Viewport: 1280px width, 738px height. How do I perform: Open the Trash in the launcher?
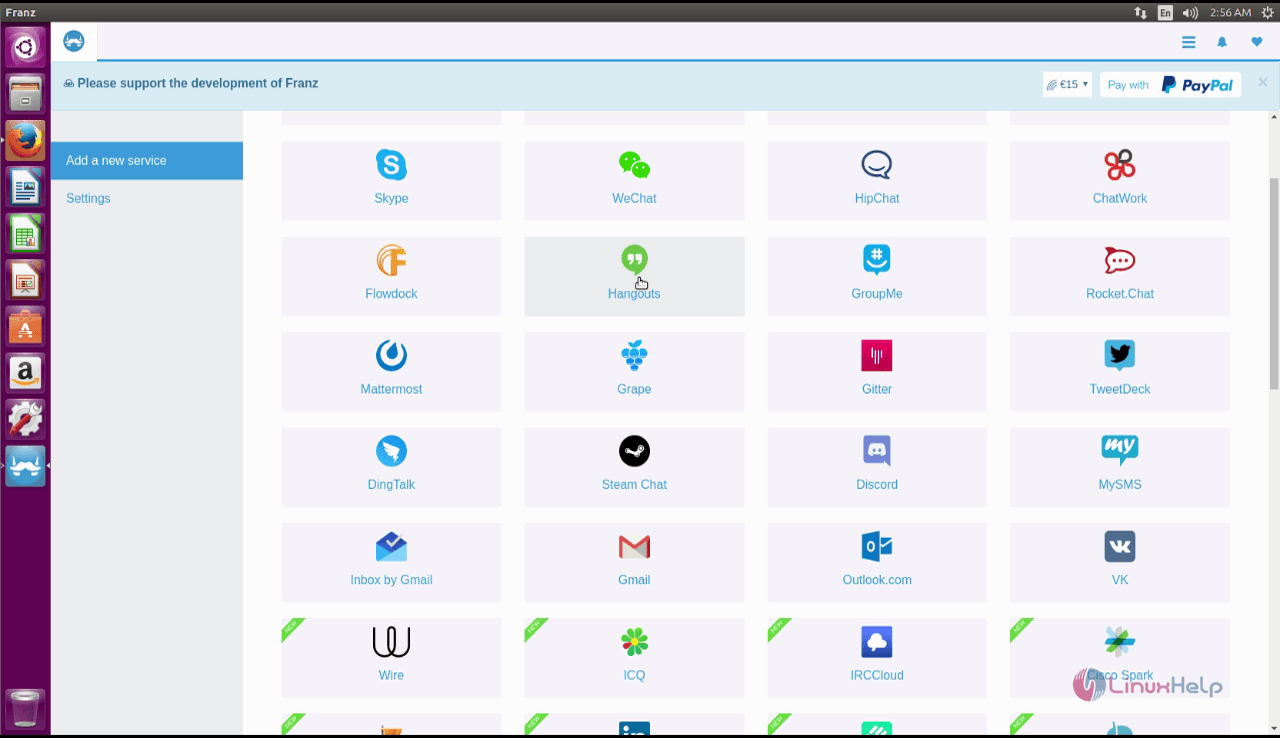[25, 708]
